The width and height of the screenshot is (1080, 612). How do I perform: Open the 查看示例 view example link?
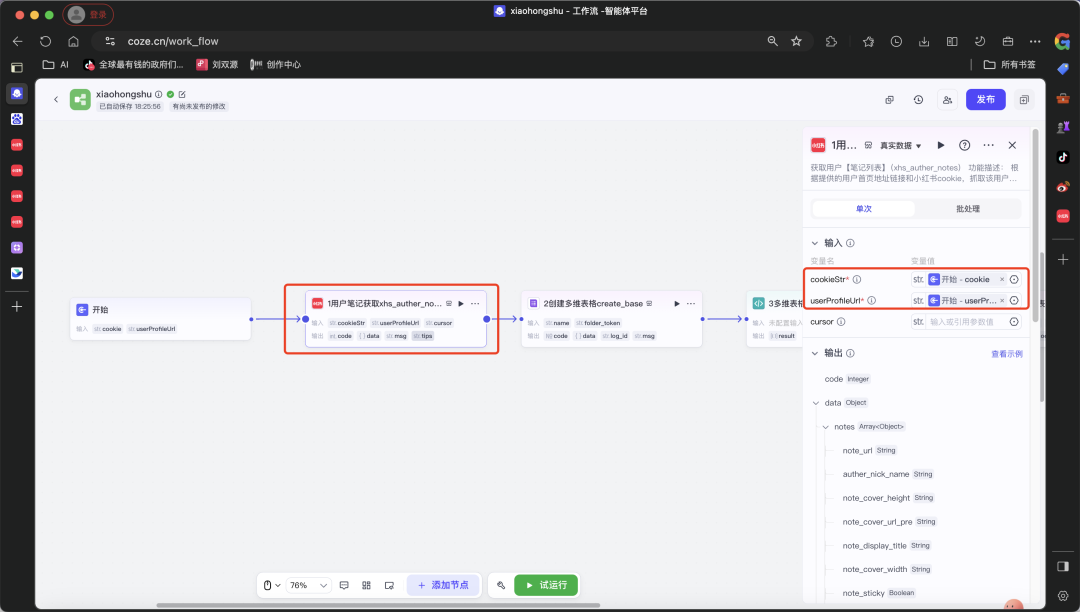[x=1006, y=354]
